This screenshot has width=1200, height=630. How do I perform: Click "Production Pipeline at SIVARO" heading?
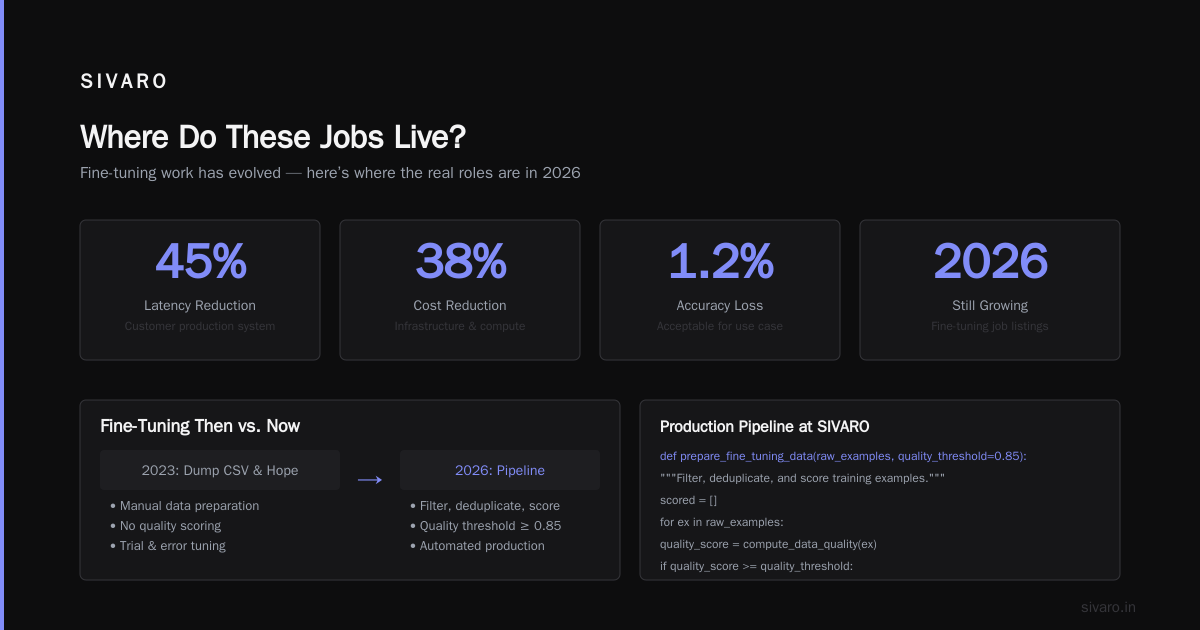(764, 427)
